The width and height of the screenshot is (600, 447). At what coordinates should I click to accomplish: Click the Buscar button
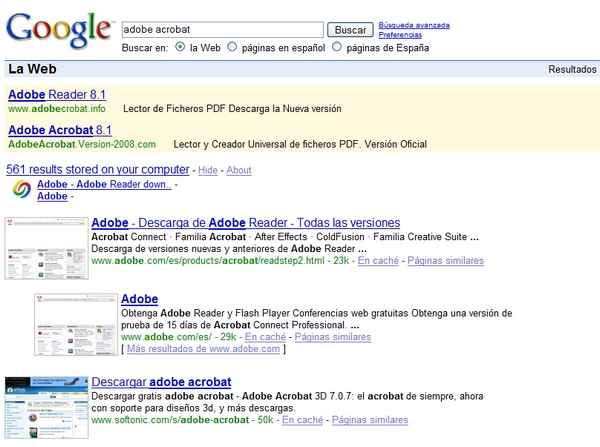pos(350,30)
